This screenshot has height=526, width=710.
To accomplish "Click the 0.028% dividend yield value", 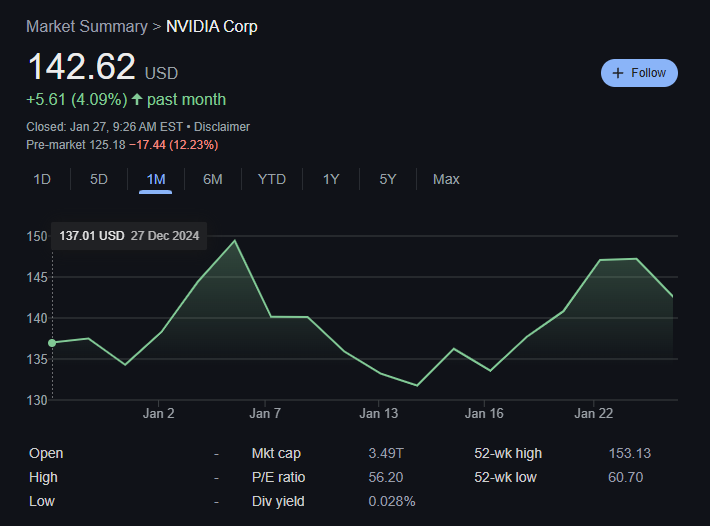I will pos(392,502).
